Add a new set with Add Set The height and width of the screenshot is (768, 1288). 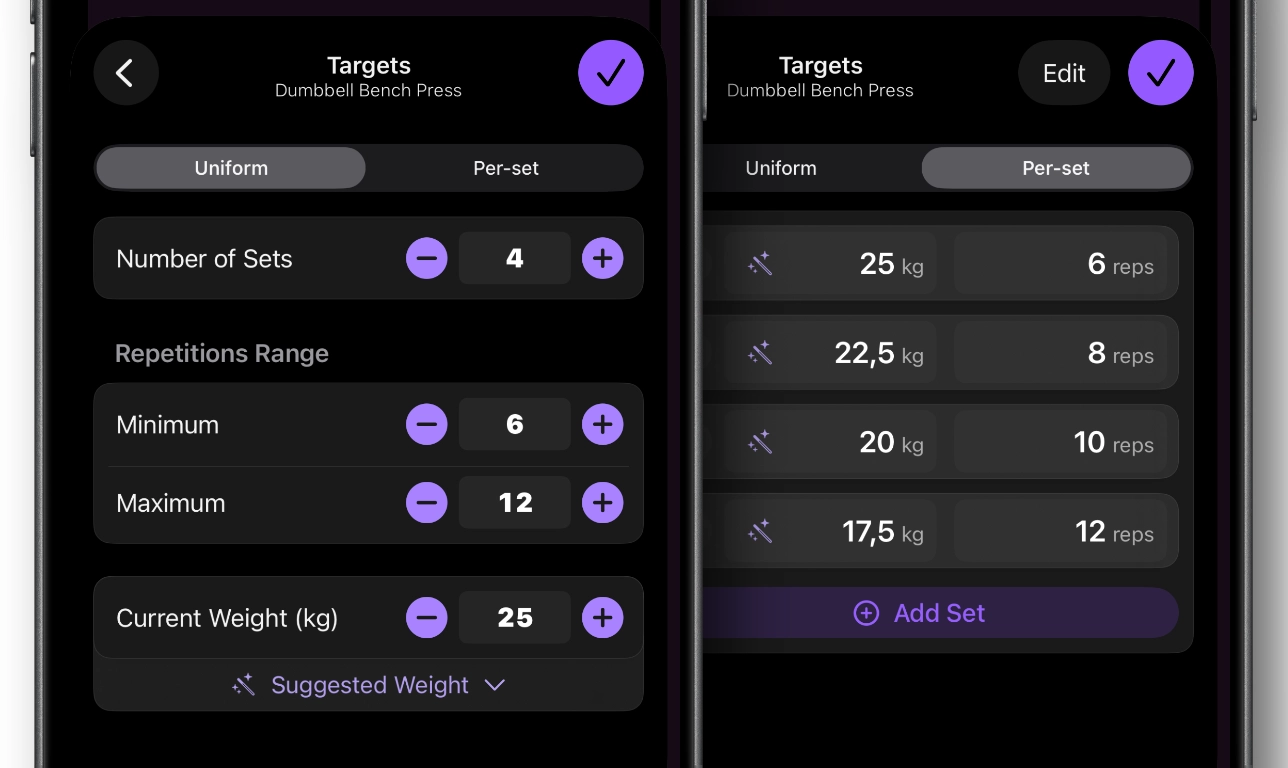click(x=918, y=613)
